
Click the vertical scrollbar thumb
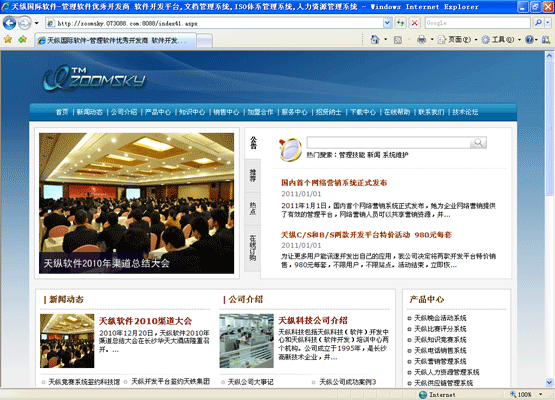(549, 128)
